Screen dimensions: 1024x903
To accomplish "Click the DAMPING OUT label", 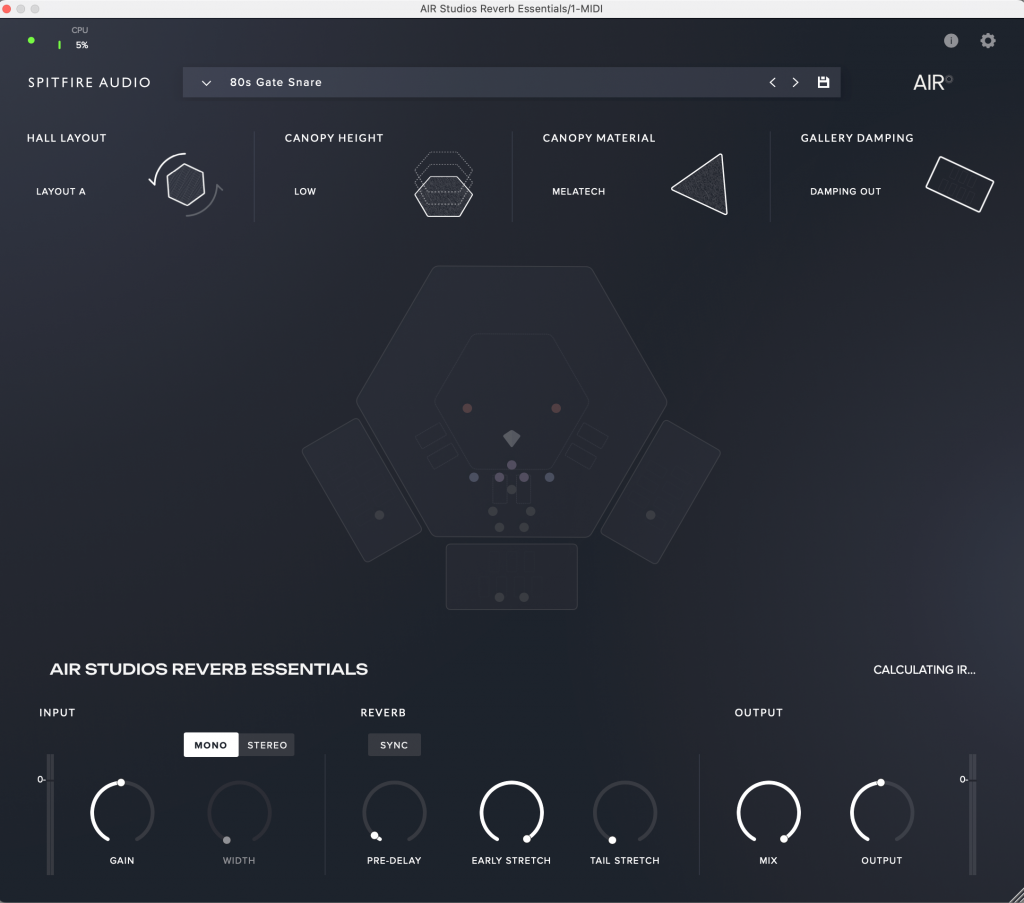I will click(845, 191).
